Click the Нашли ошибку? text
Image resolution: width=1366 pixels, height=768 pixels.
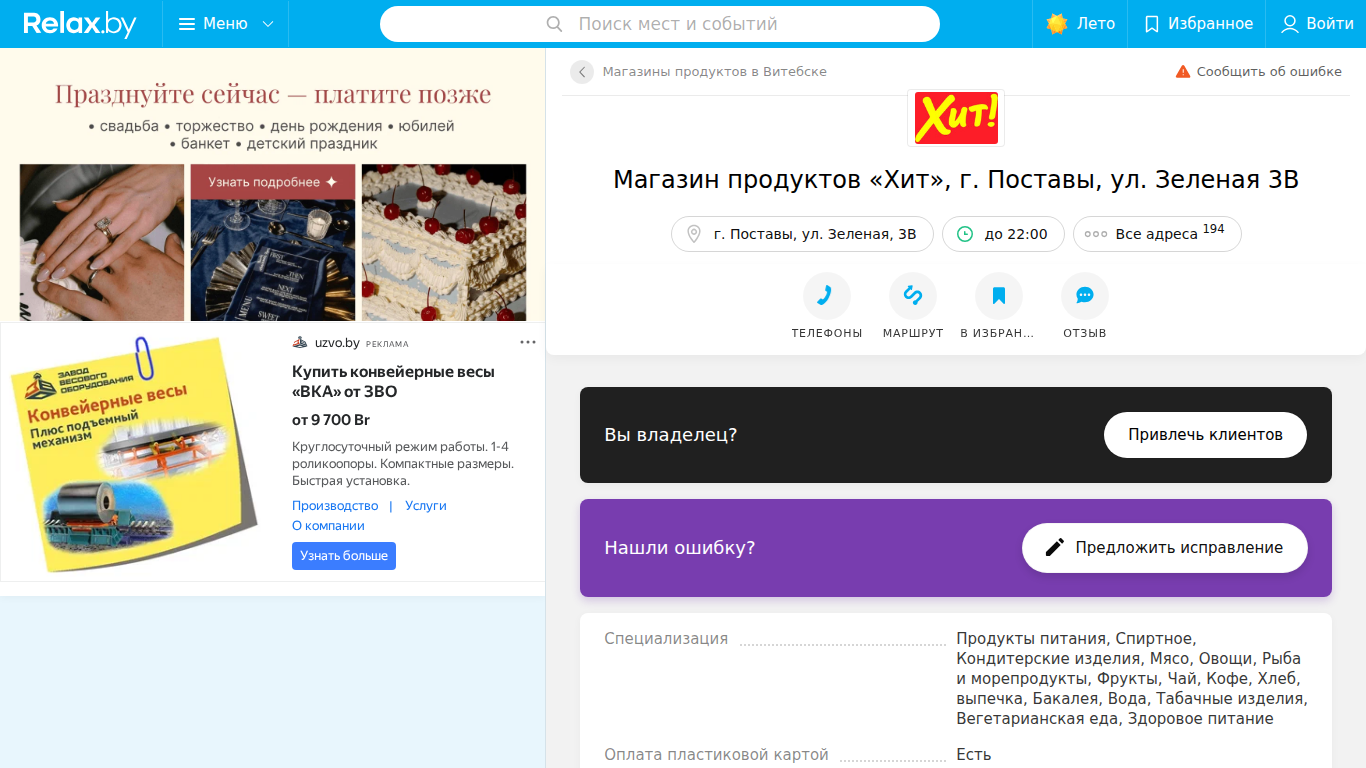point(679,548)
